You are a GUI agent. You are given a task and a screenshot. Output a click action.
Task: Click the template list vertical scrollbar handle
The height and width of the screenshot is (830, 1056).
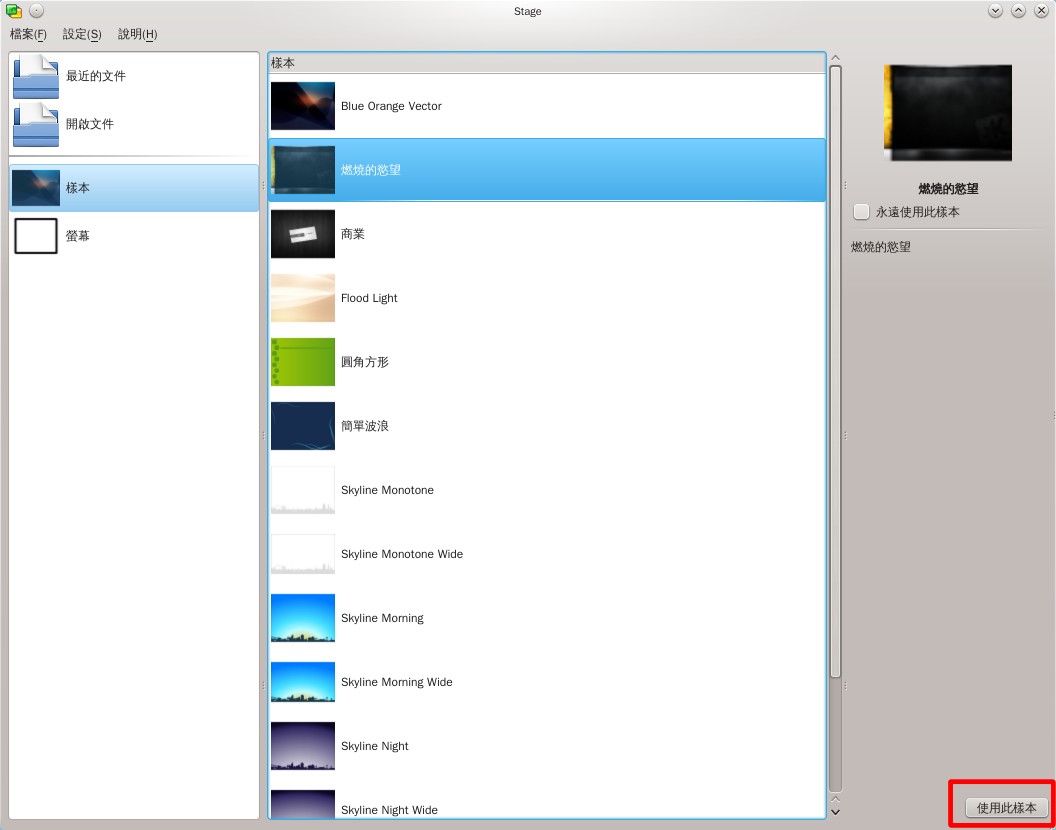(835, 371)
